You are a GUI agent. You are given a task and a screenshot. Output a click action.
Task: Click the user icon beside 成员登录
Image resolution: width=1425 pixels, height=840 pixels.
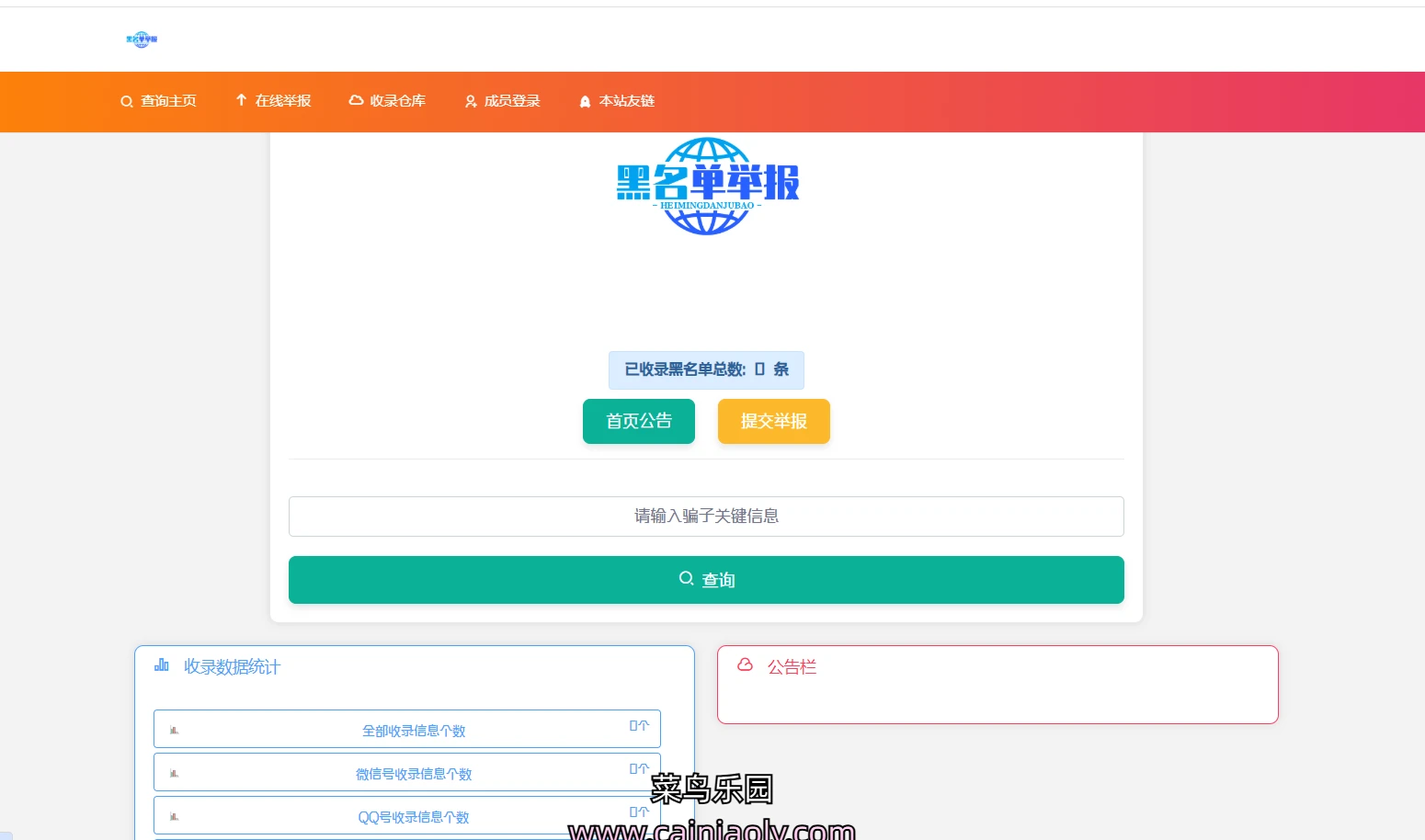point(471,102)
